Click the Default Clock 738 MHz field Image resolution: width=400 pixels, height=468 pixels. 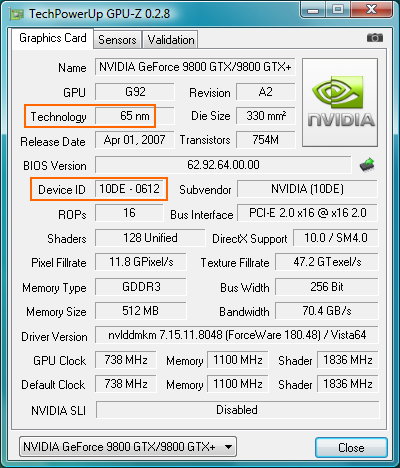pyautogui.click(x=126, y=384)
